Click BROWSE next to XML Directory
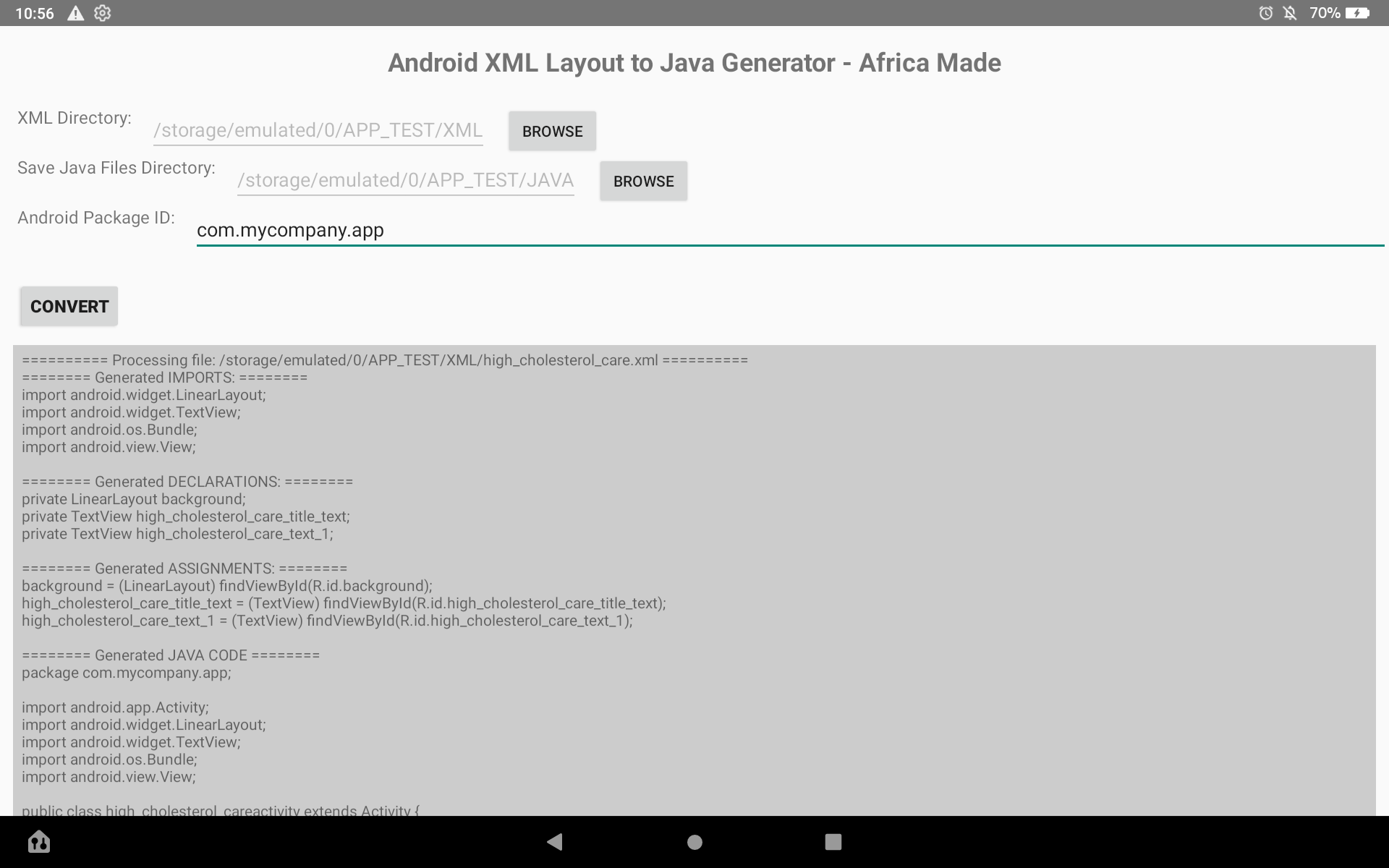Image resolution: width=1389 pixels, height=868 pixels. coord(551,131)
